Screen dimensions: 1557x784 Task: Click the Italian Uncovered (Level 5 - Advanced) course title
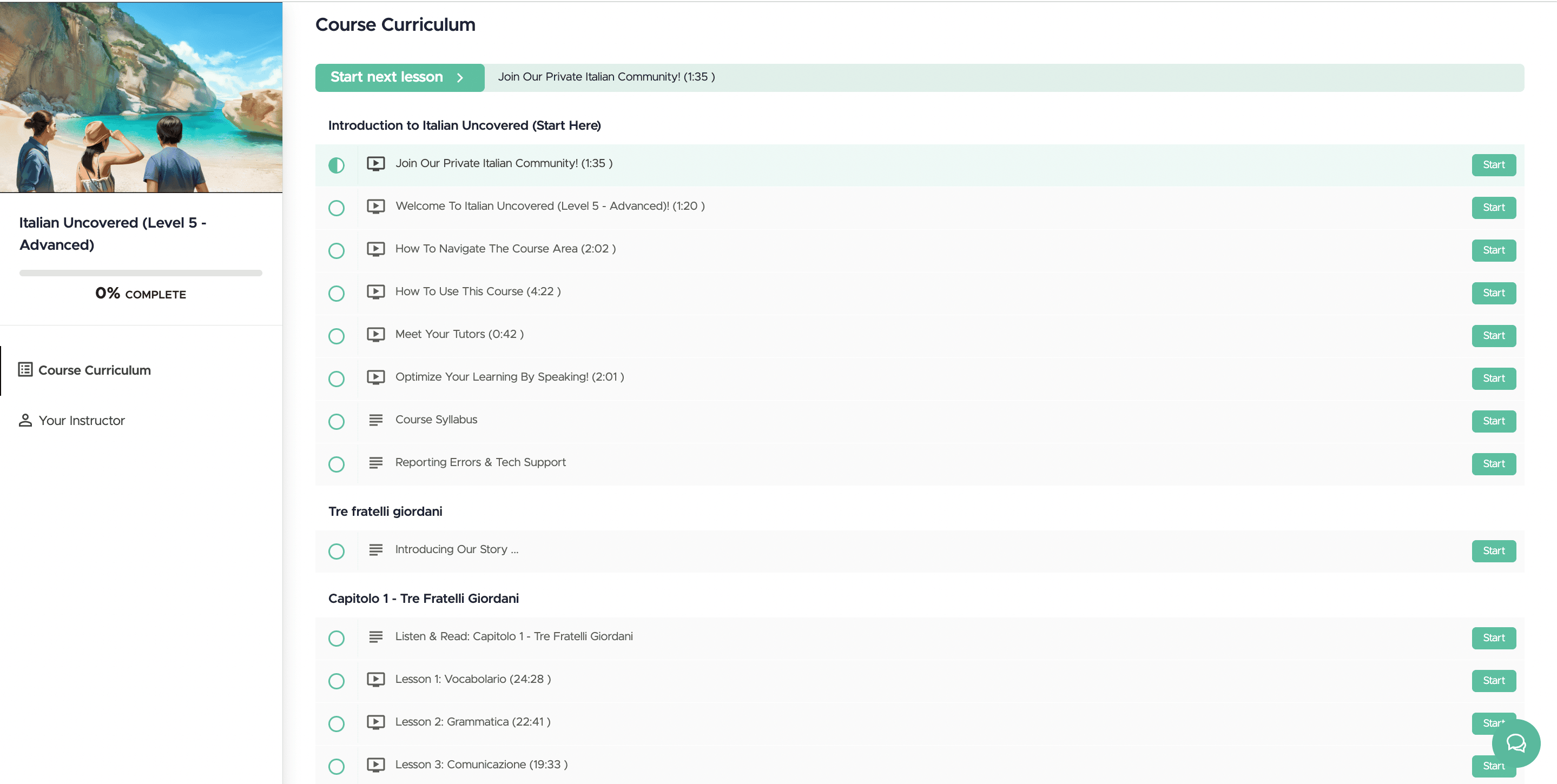pyautogui.click(x=113, y=234)
